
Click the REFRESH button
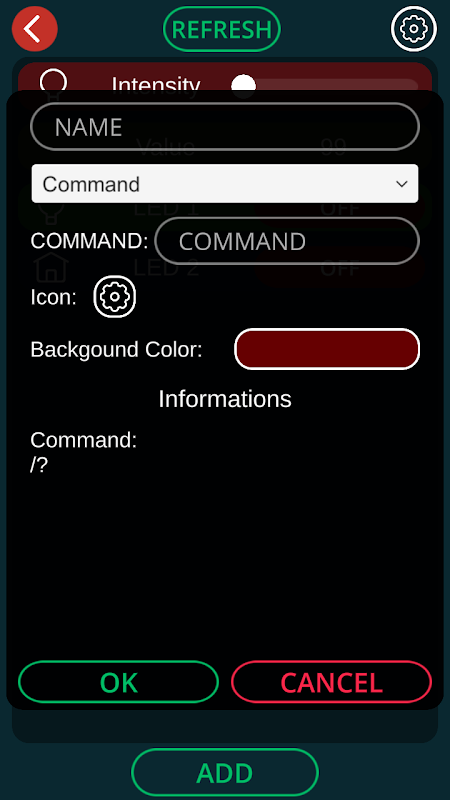221,29
